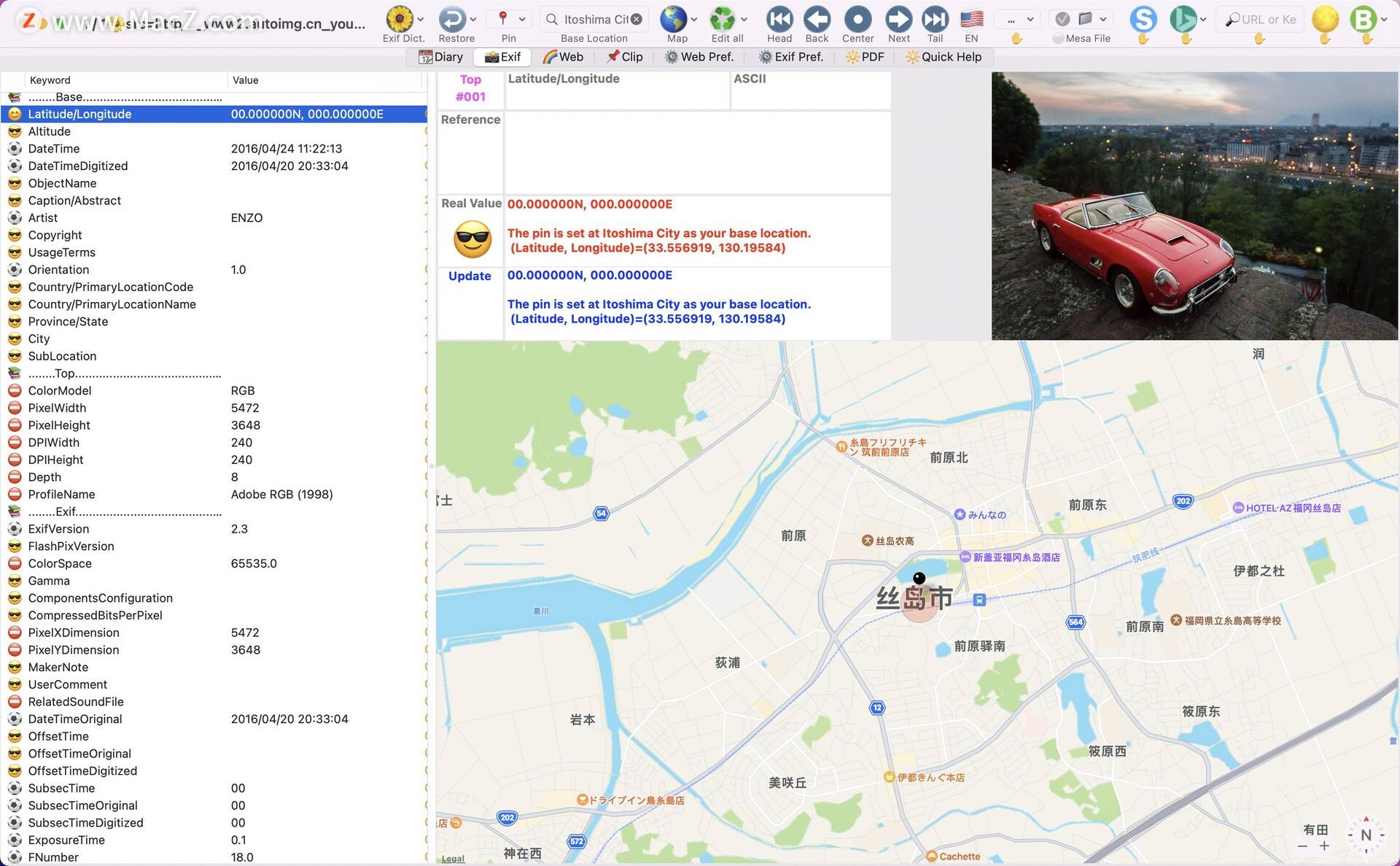Viewport: 1400px width, 866px height.
Task: Open the Map dropdown chevron
Action: pos(693,19)
